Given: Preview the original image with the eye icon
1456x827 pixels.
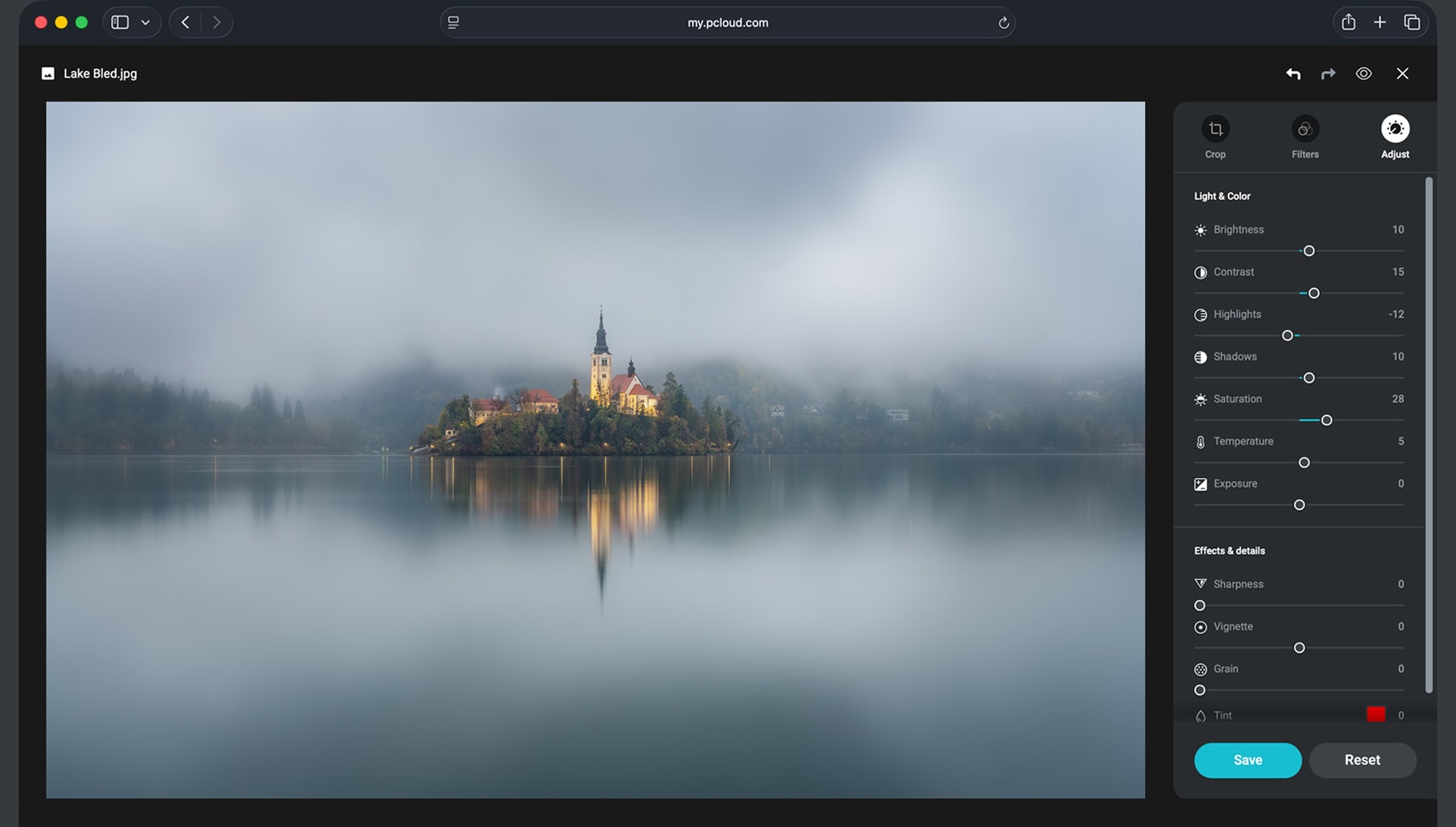Looking at the screenshot, I should [1364, 73].
